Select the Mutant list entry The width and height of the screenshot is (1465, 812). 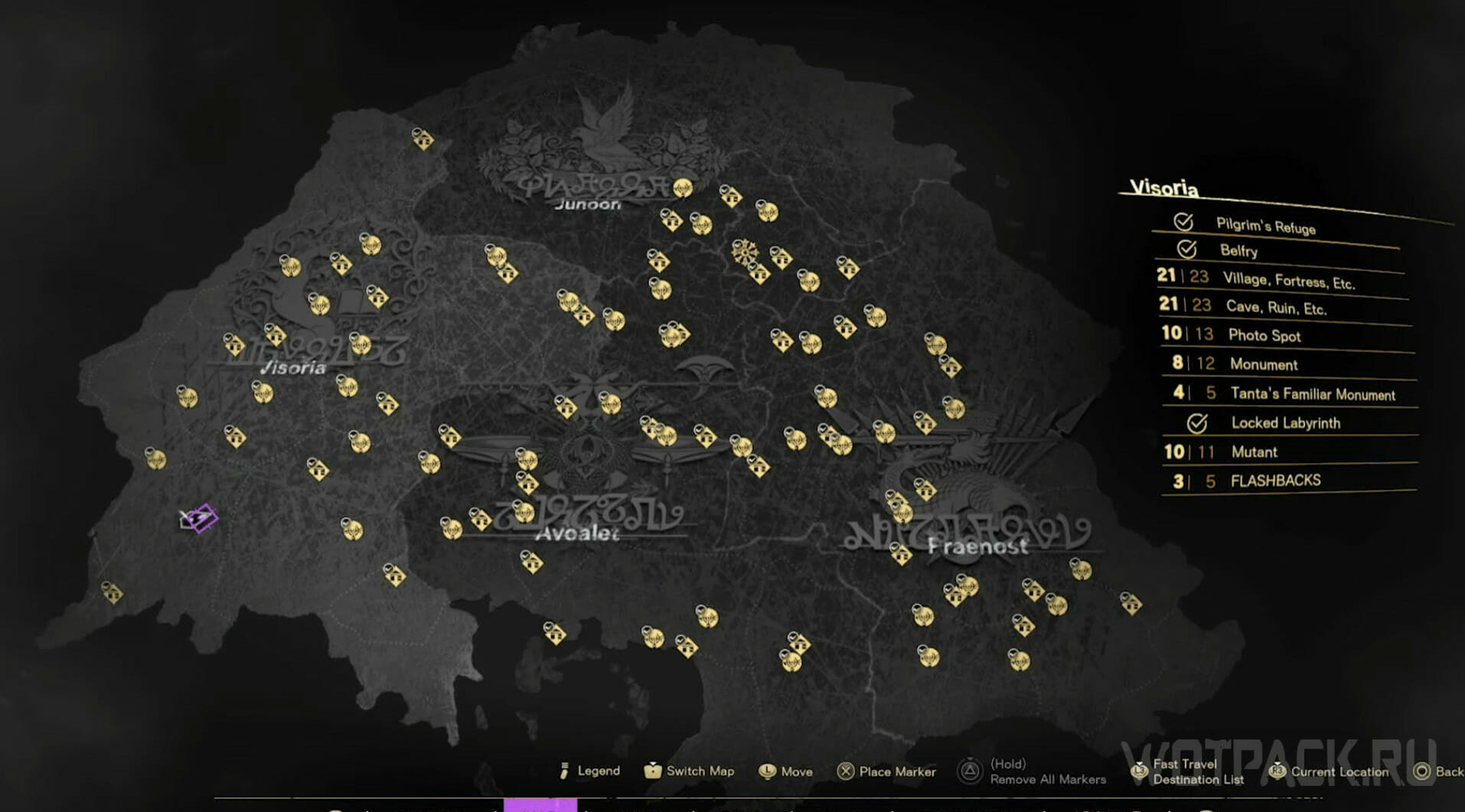click(x=1254, y=452)
